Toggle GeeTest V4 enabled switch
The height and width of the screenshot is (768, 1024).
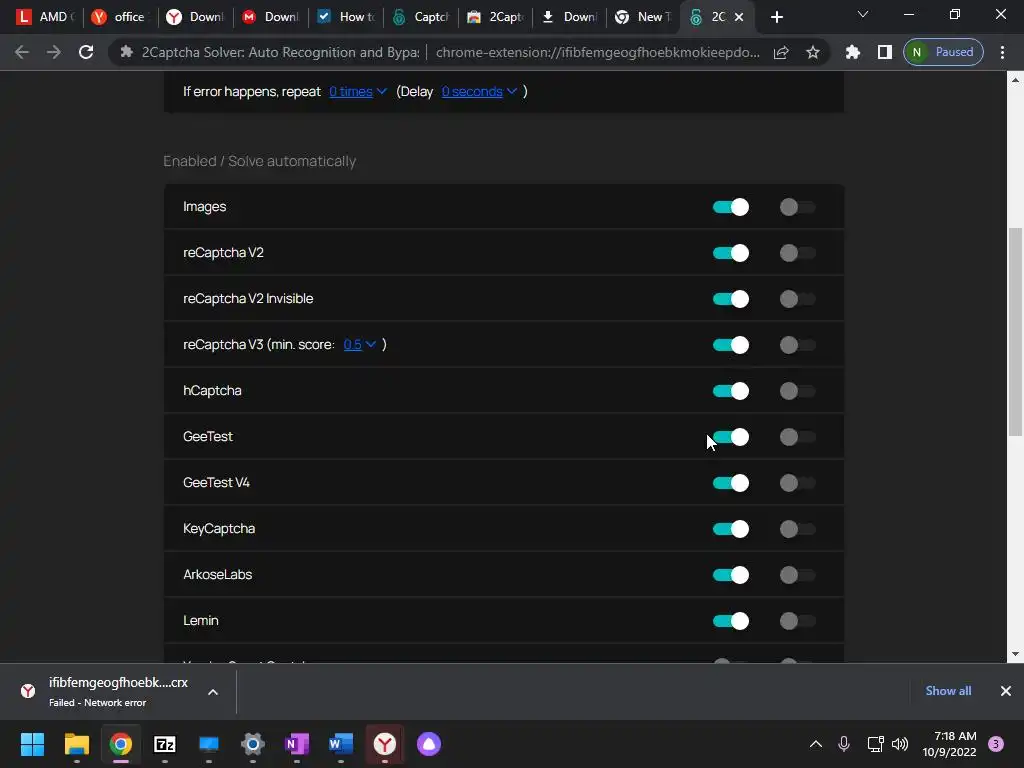pos(730,483)
